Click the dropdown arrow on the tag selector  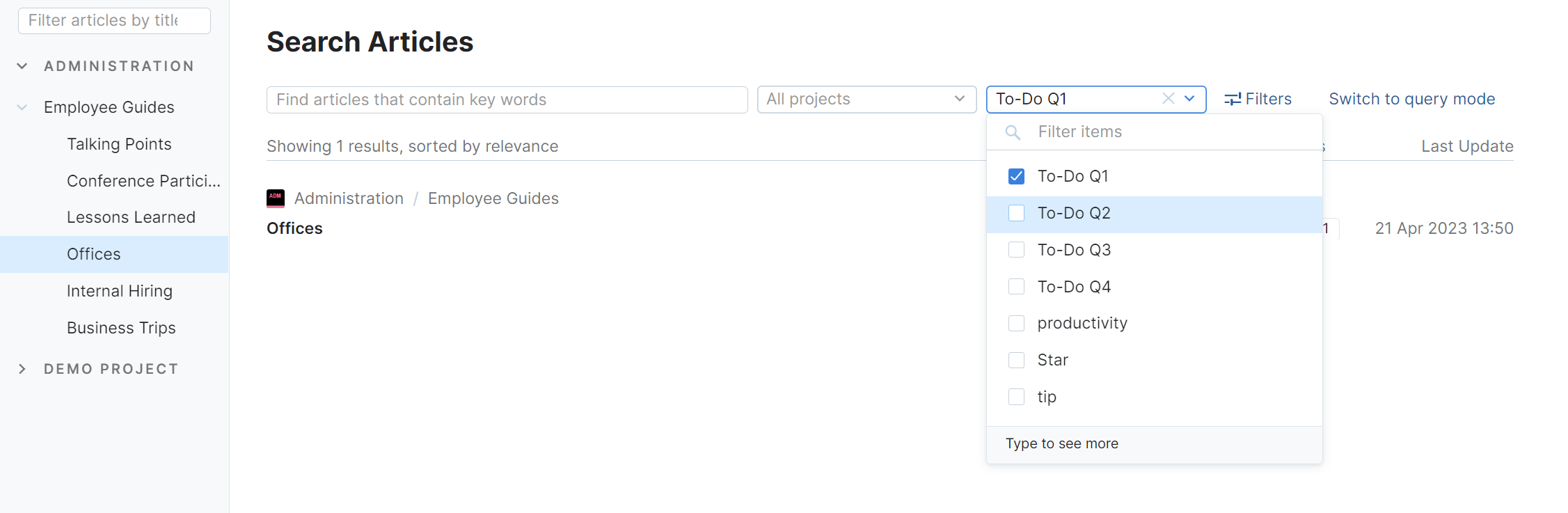point(1189,99)
